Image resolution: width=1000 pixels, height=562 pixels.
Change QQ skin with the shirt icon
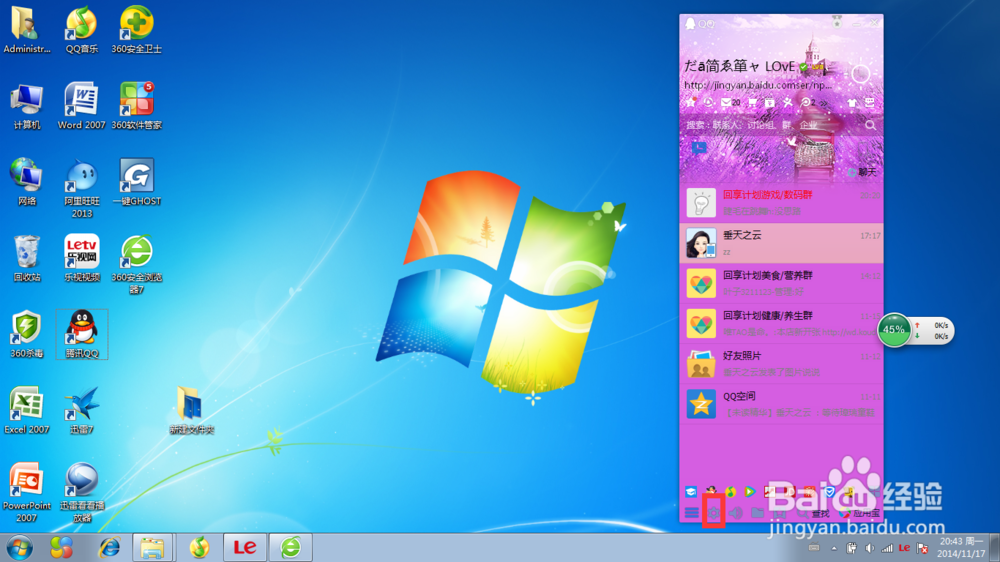point(852,103)
